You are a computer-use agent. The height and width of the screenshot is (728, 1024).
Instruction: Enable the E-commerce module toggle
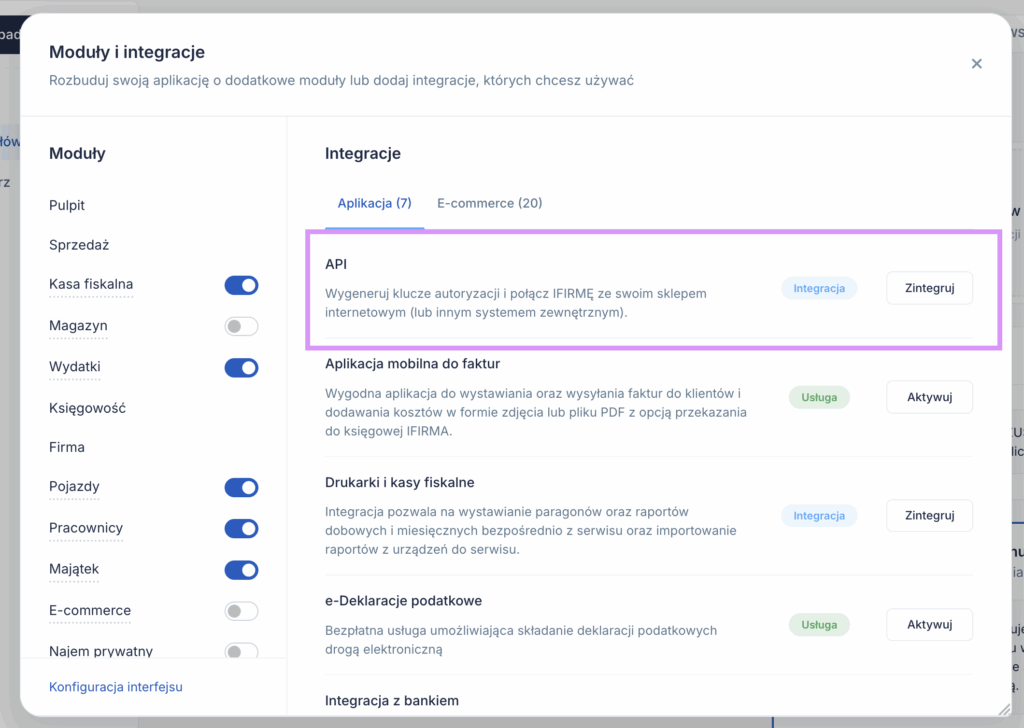[241, 611]
